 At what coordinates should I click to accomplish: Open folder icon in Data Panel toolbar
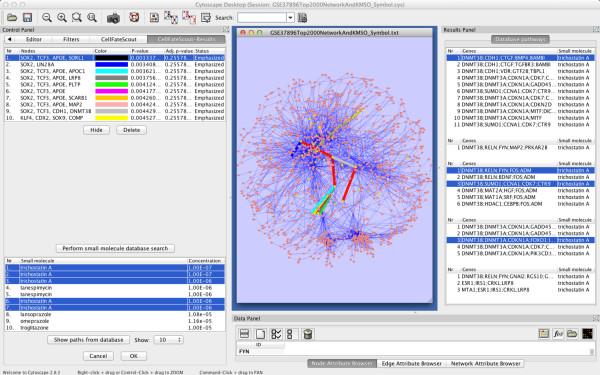click(x=572, y=334)
